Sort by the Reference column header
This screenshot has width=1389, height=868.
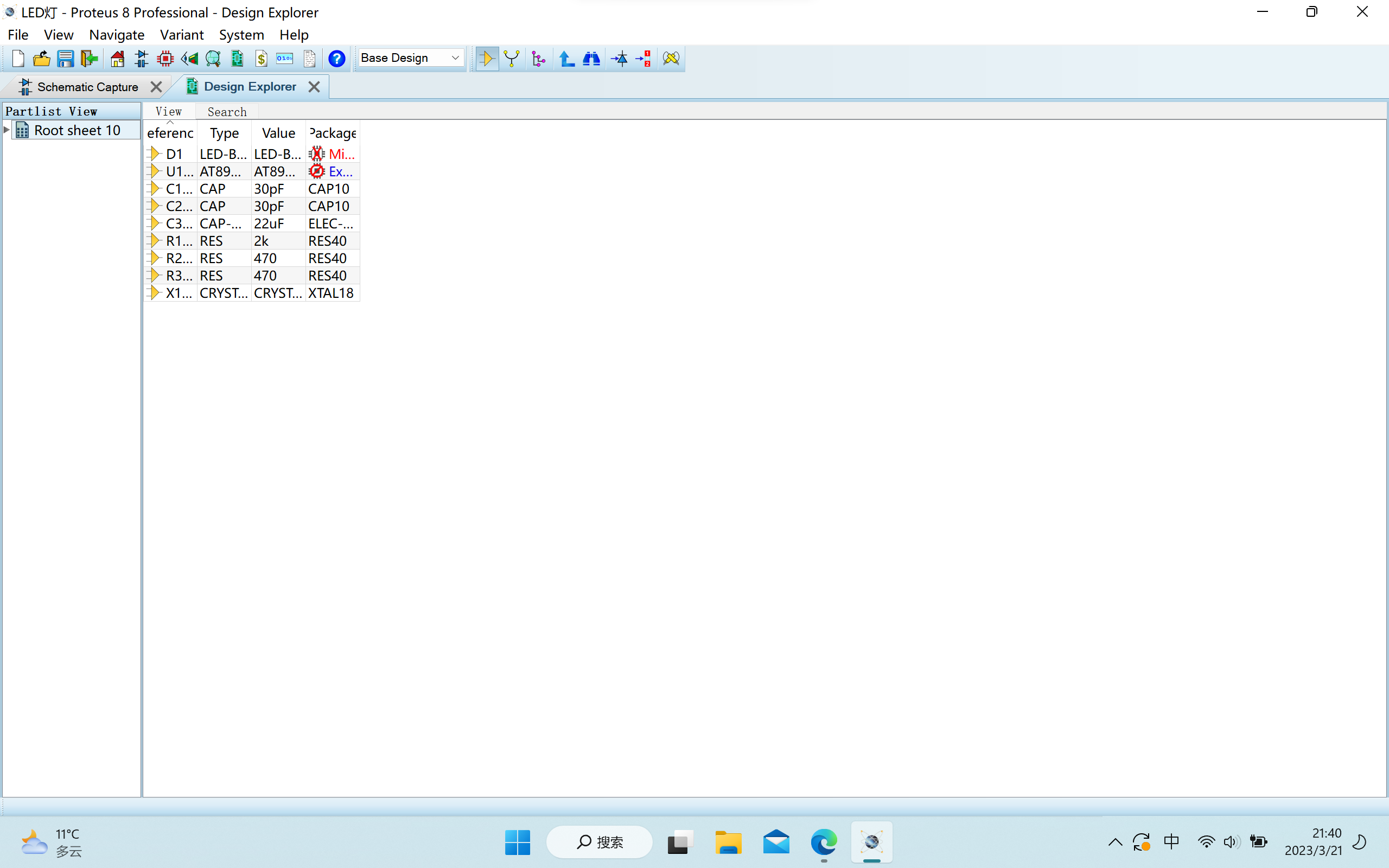[x=170, y=133]
